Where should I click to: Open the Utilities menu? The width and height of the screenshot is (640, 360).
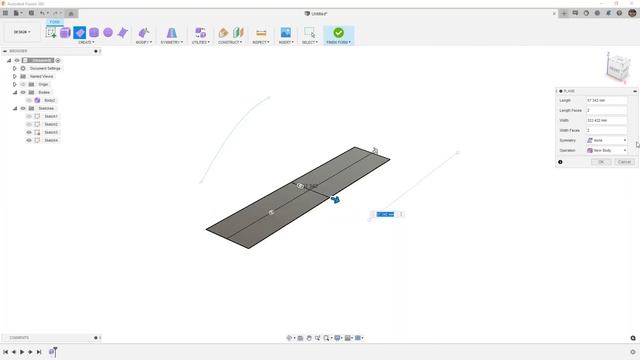(200, 42)
